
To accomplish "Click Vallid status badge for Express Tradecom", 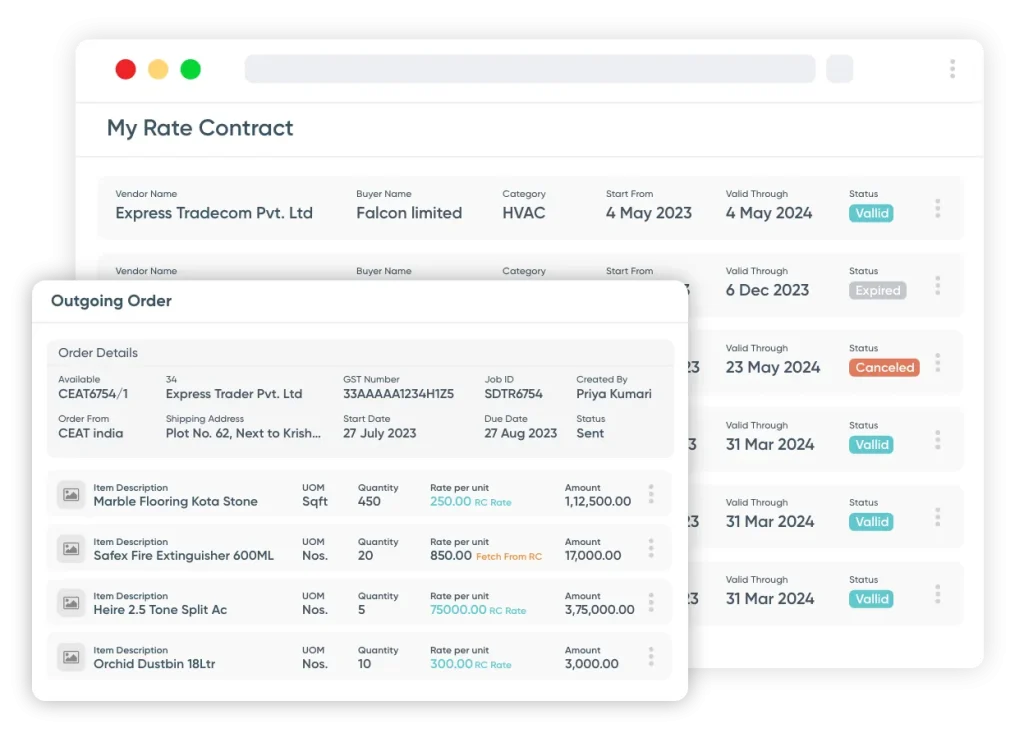I will point(871,214).
